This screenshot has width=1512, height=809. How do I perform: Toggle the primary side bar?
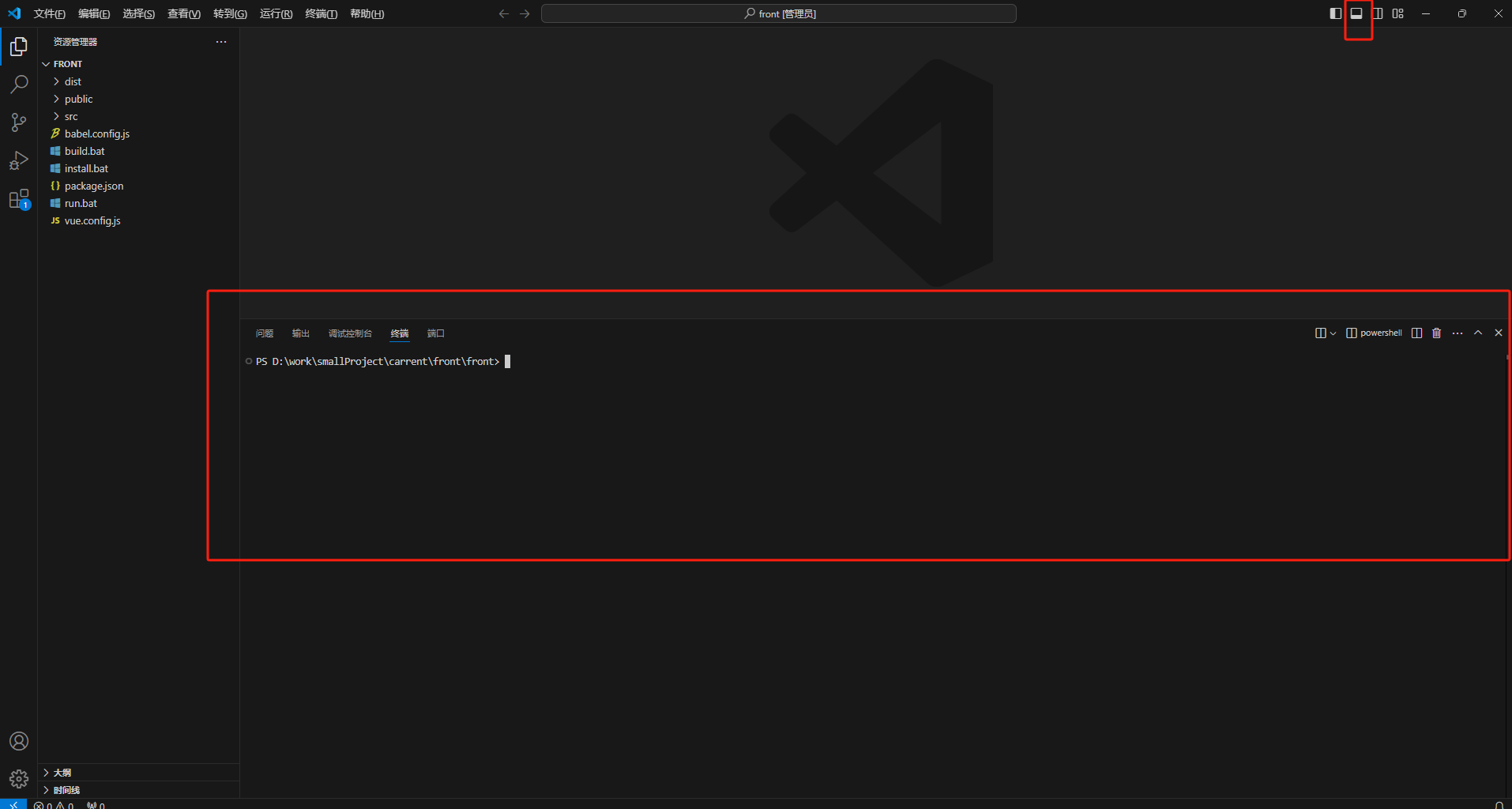(1336, 13)
